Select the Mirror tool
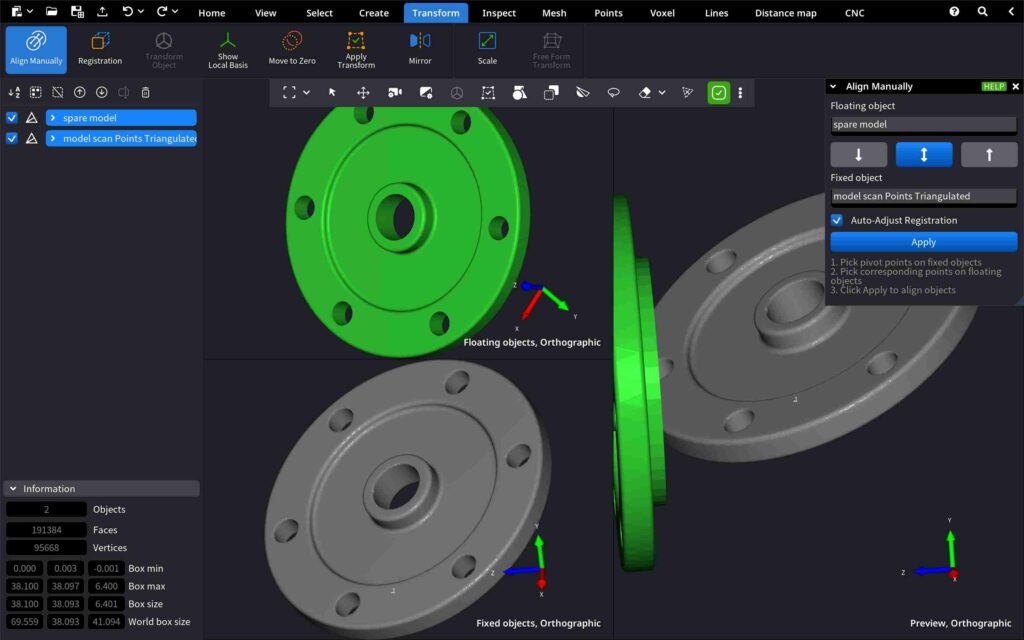Screen dimensions: 1024x640 click(420, 49)
